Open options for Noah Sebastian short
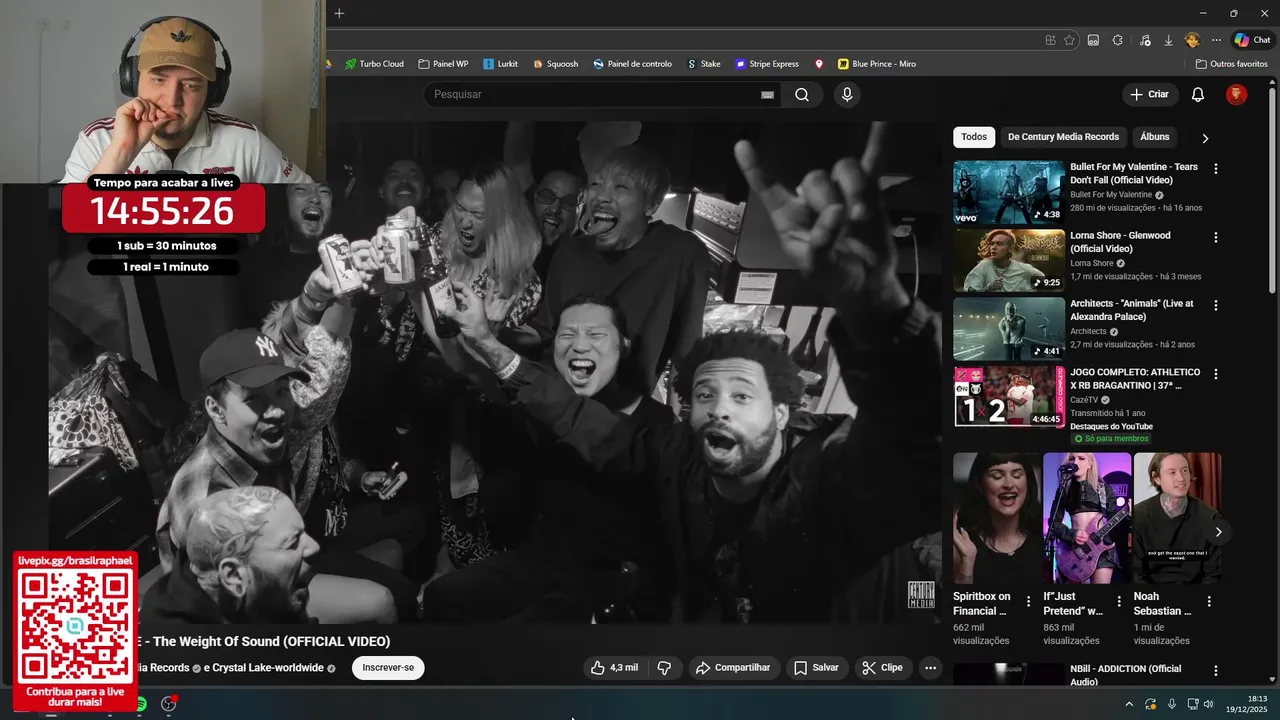The height and width of the screenshot is (720, 1280). [x=1209, y=602]
